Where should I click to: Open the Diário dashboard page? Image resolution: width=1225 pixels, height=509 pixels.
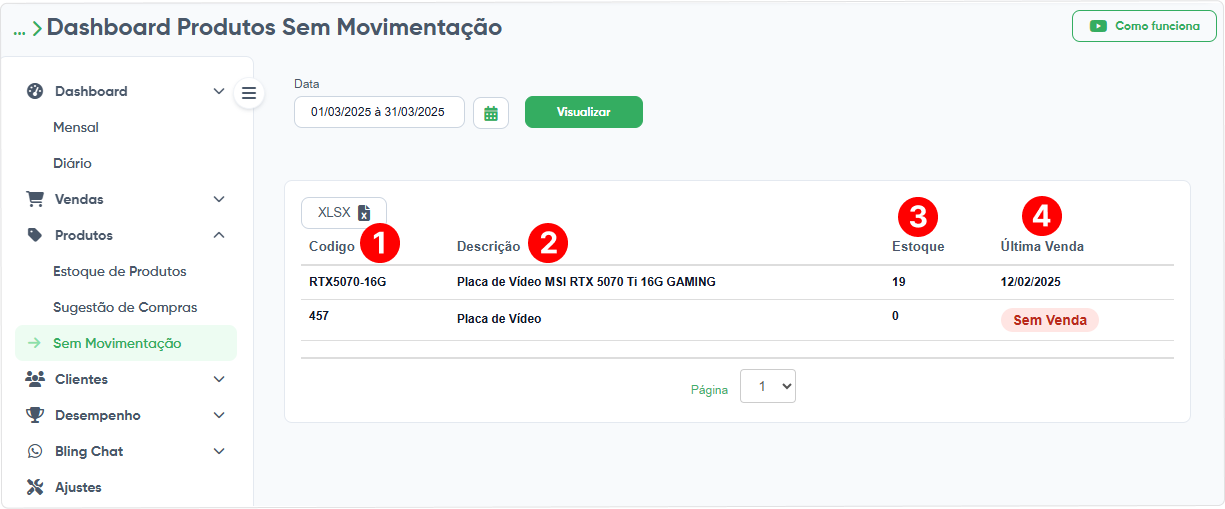tap(72, 163)
